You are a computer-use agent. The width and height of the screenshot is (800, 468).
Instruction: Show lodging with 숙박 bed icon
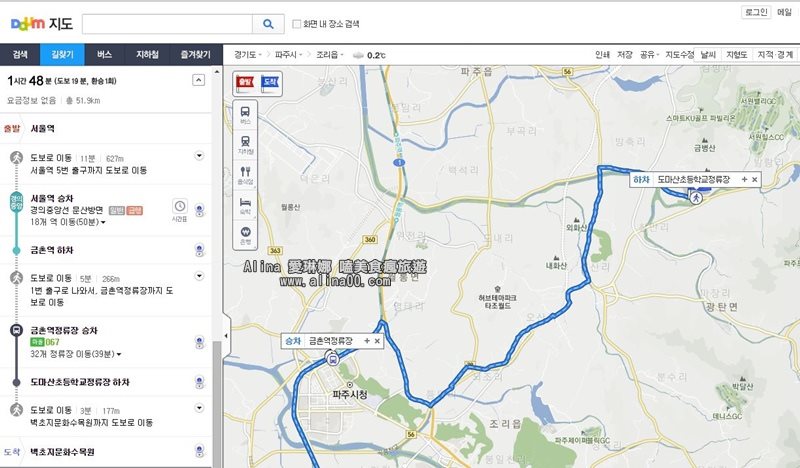(x=245, y=205)
